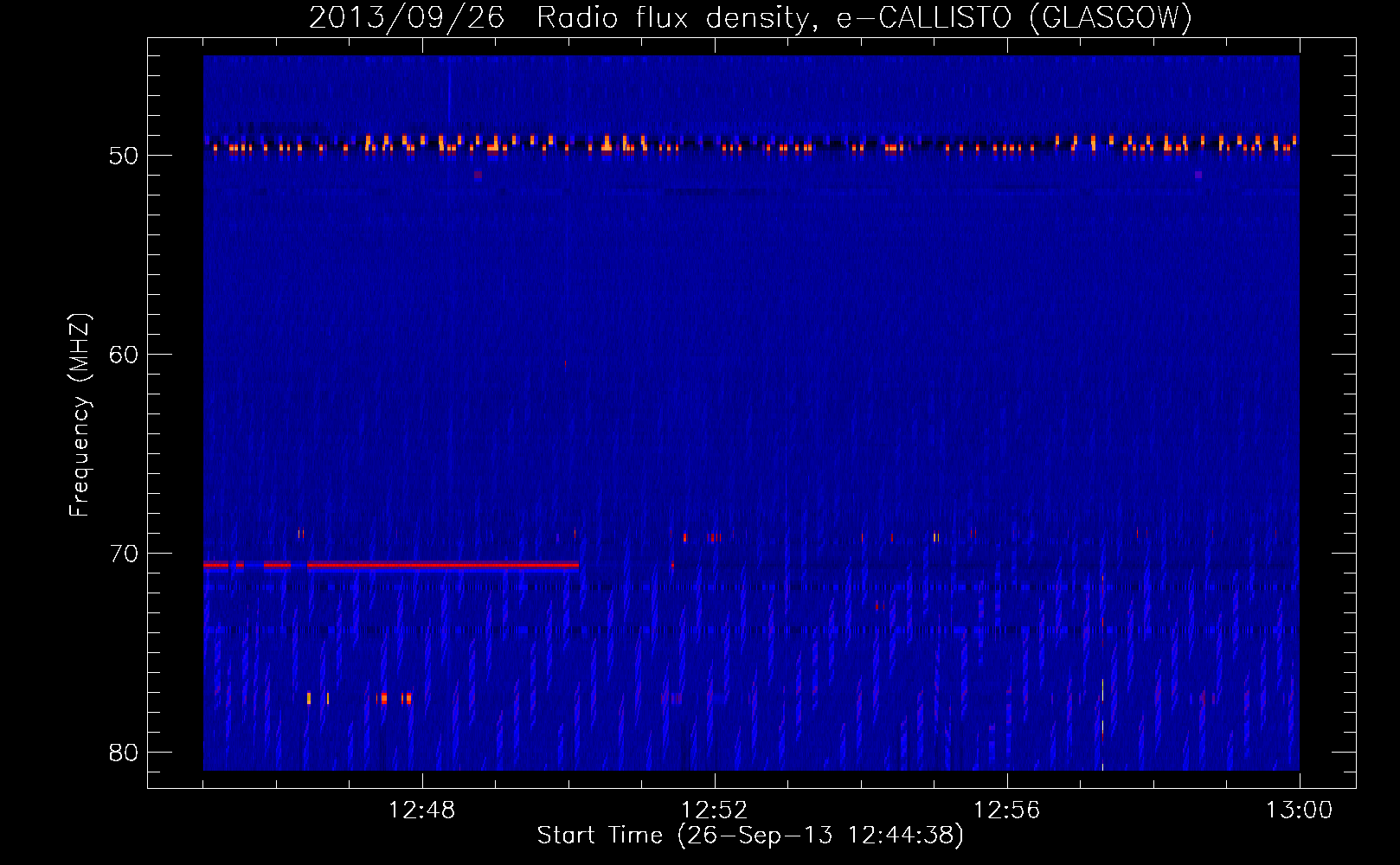Click the 80 frequency tick label
Viewport: 1400px width, 865px height.
(124, 753)
